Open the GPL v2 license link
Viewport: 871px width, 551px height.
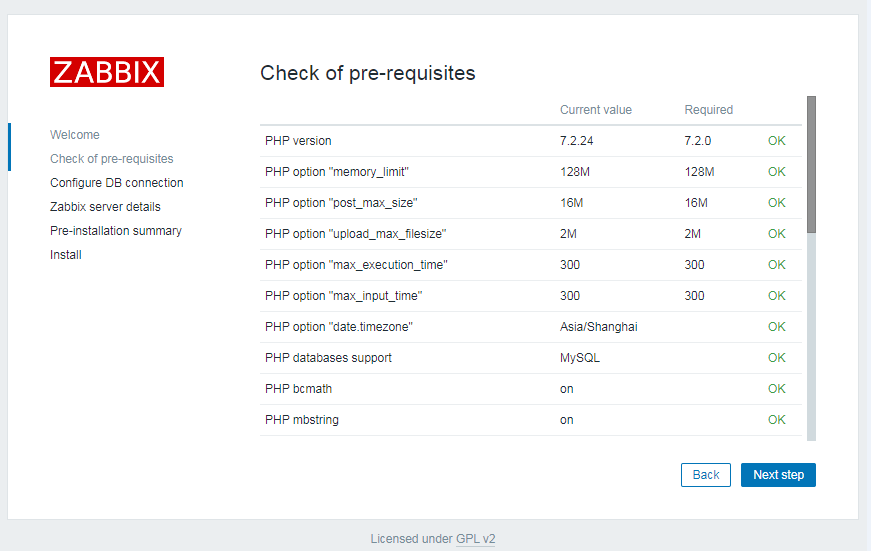(475, 539)
